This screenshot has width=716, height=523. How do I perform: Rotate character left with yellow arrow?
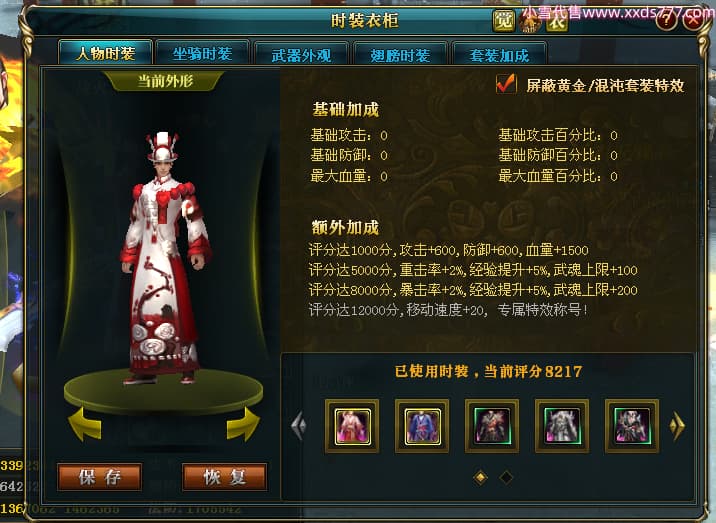85,424
